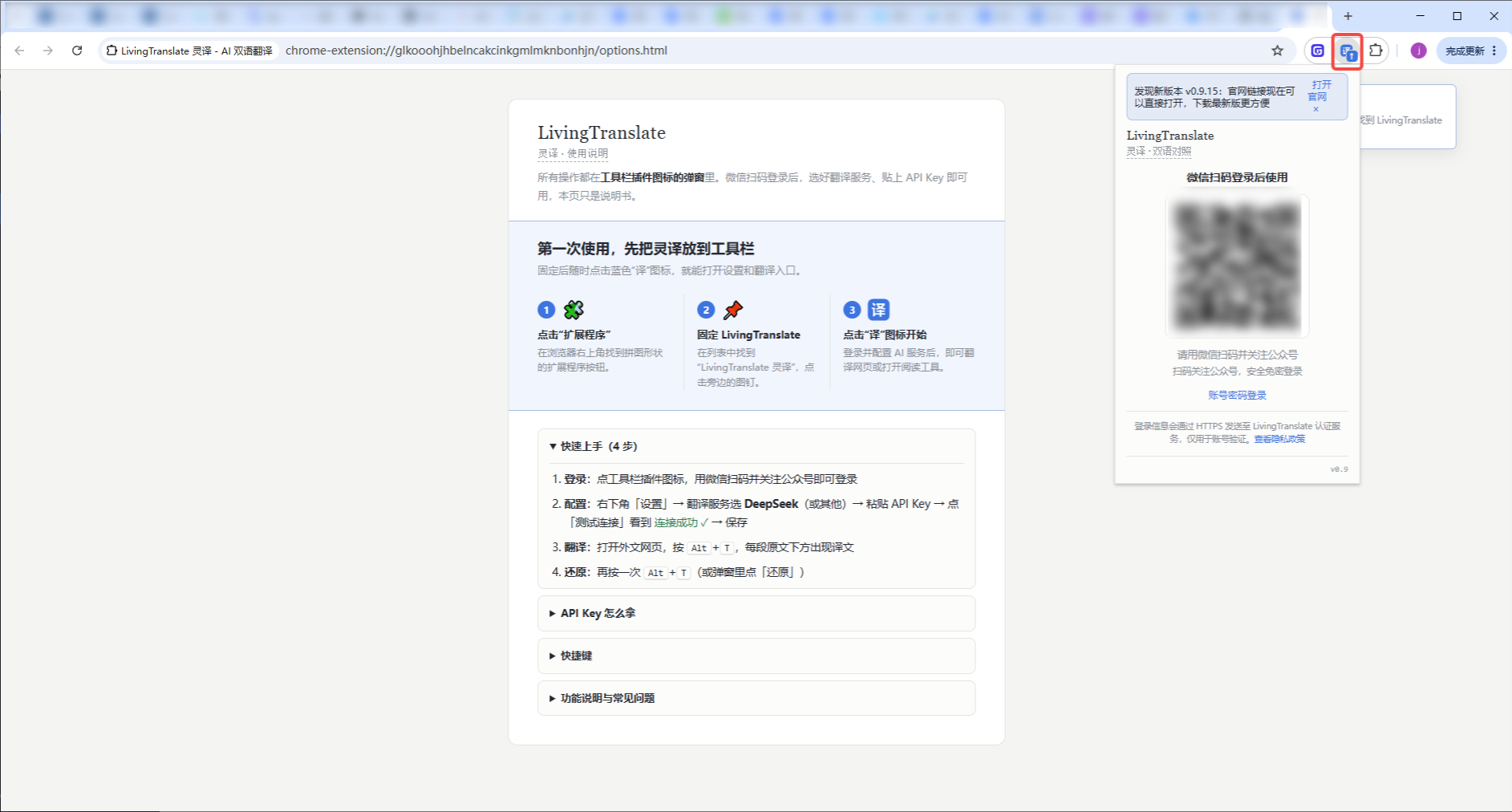Click the 固定 LivingTranslate step heading
This screenshot has width=1512, height=812.
(748, 335)
